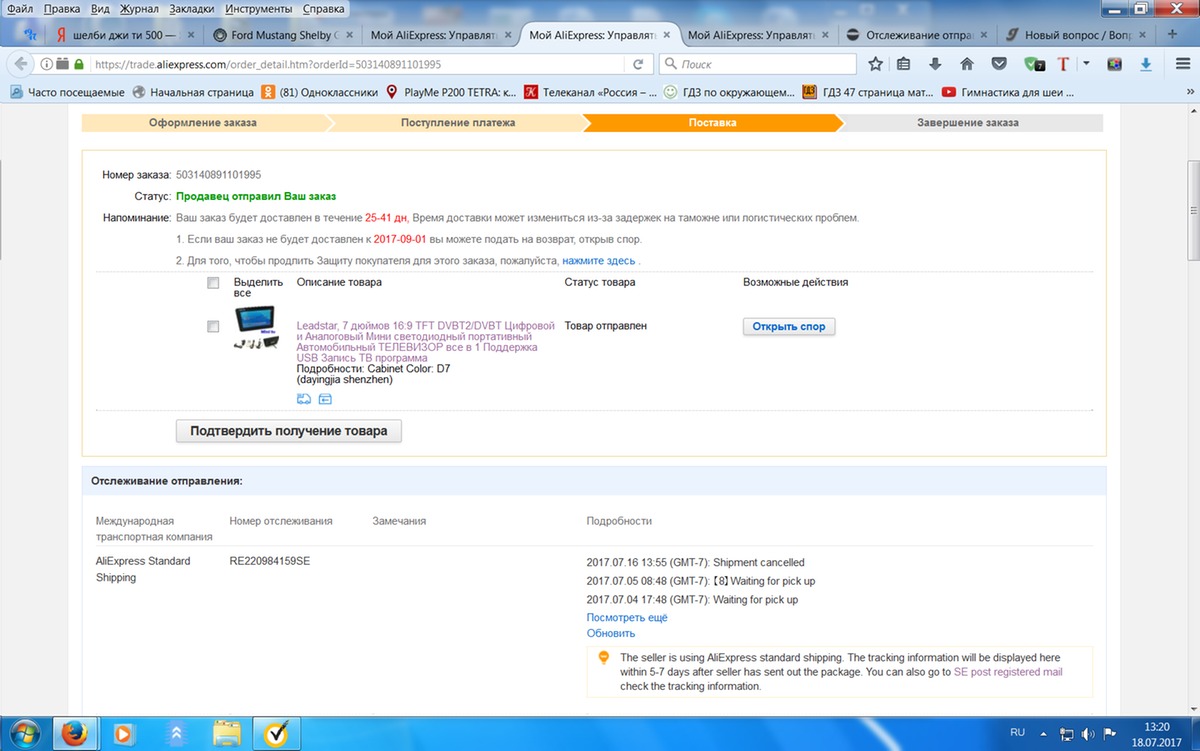This screenshot has width=1200, height=751.
Task: Click the browser back arrow button
Action: click(x=19, y=64)
